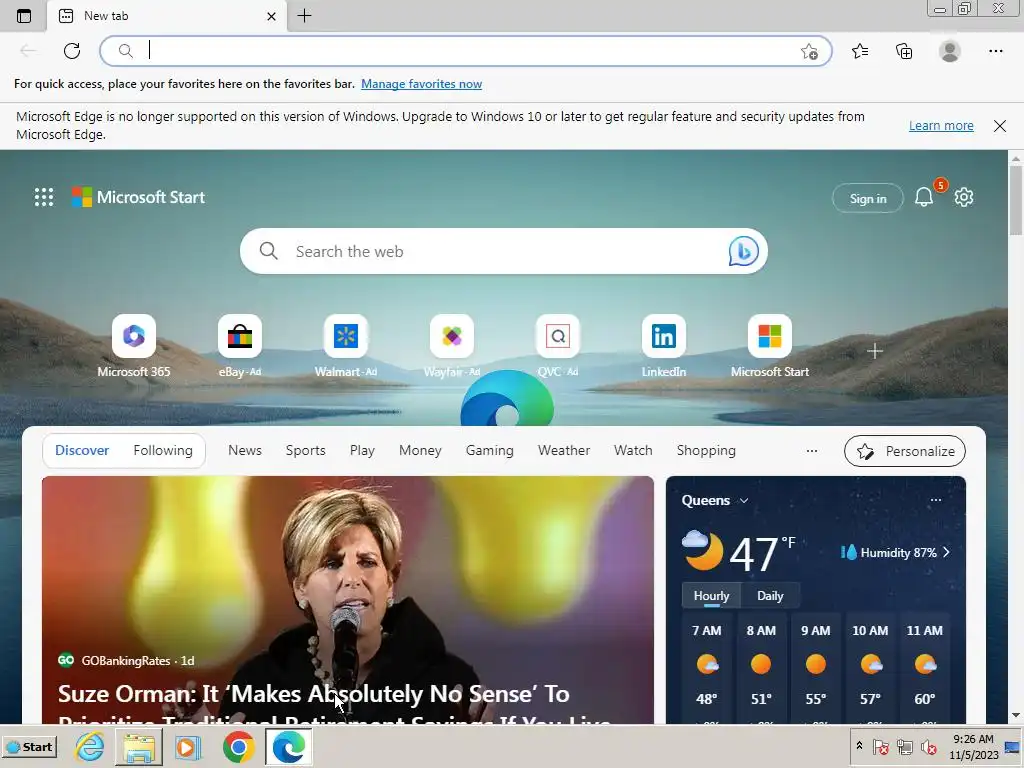Click the page vertical scrollbar thumb

click(1016, 199)
